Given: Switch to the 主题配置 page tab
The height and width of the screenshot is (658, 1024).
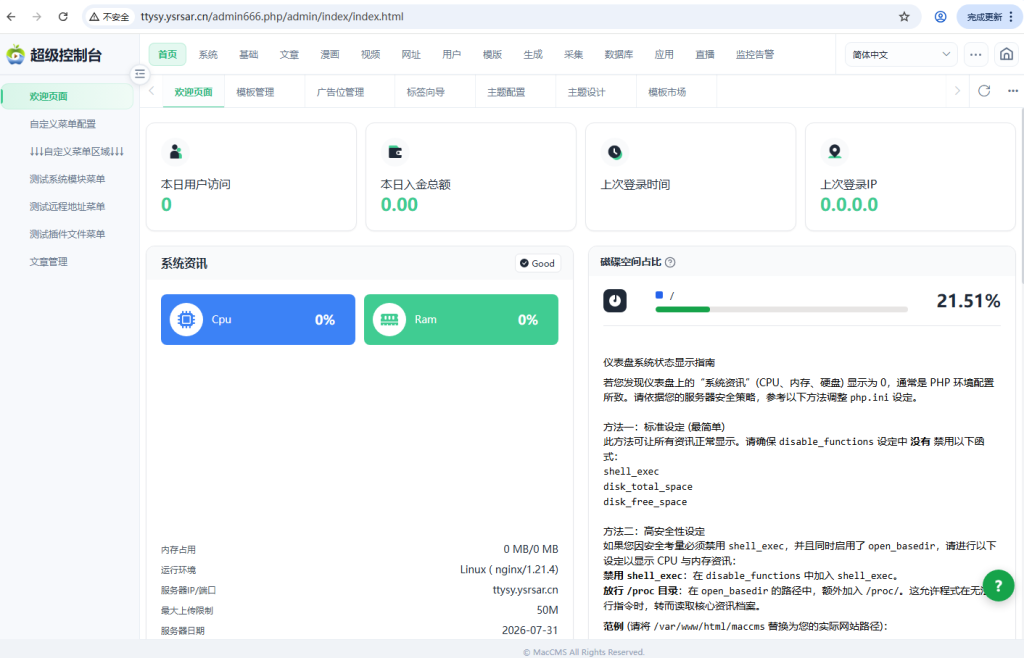Looking at the screenshot, I should click(x=506, y=92).
